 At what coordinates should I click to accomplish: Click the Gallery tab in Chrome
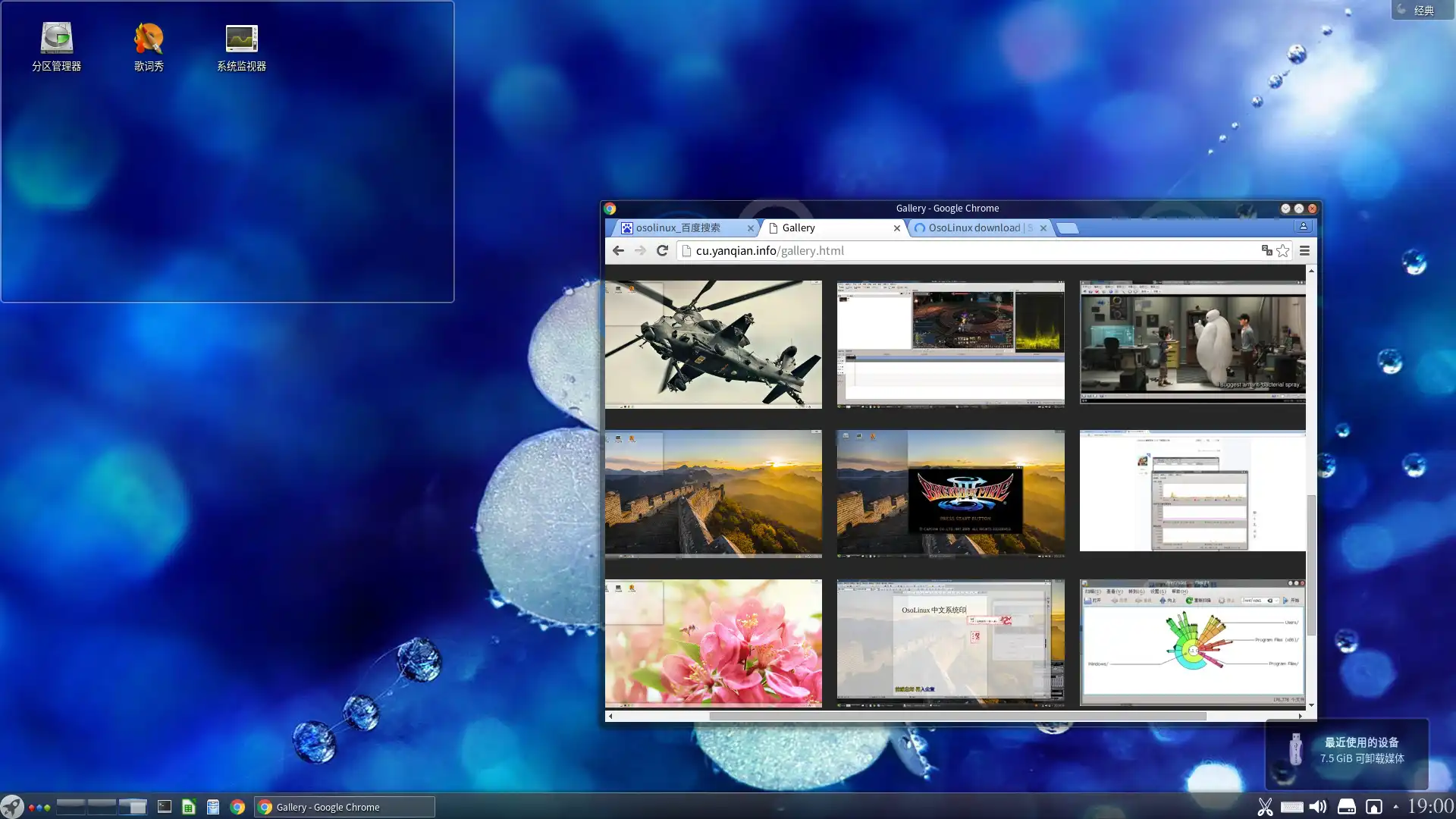pyautogui.click(x=833, y=228)
